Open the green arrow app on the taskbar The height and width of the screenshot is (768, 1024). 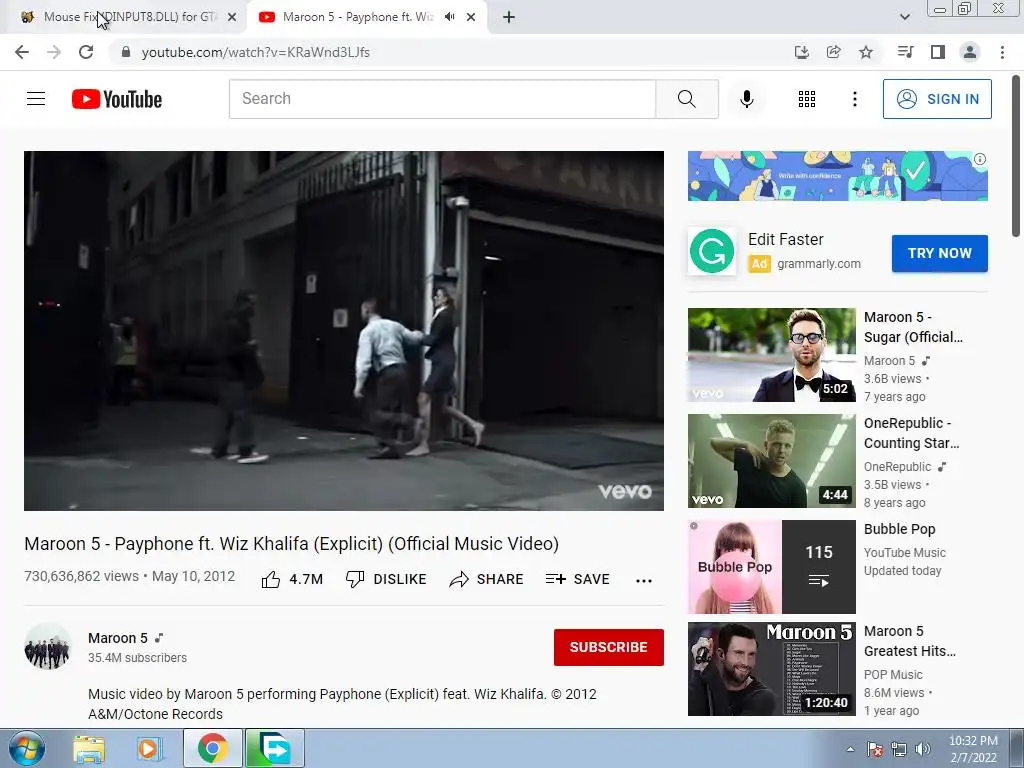click(275, 748)
